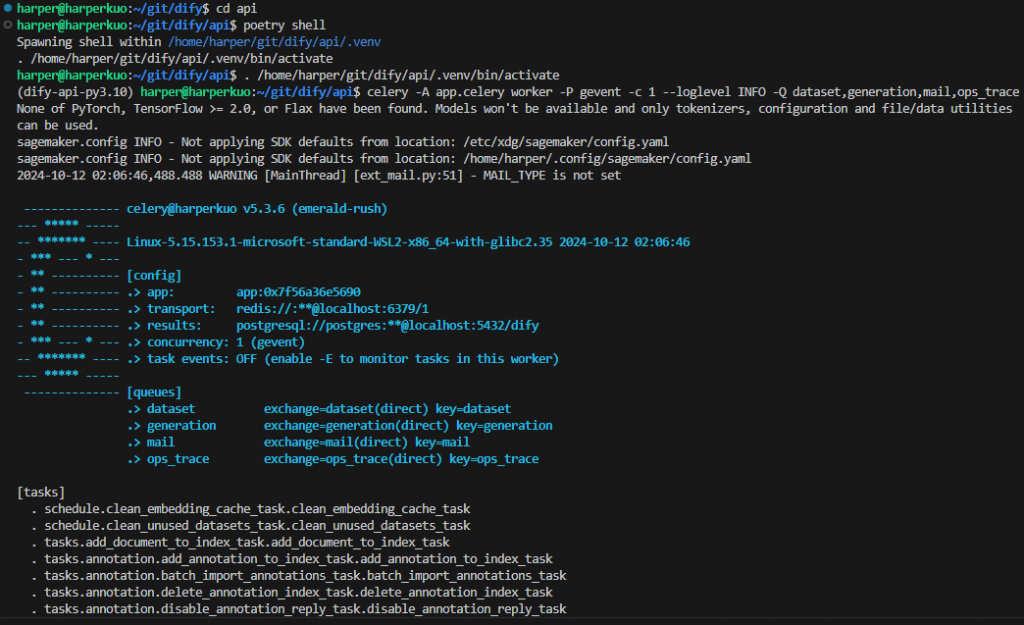Click the '(dify-api-py3.10)' virtualenv prefix

click(75, 92)
